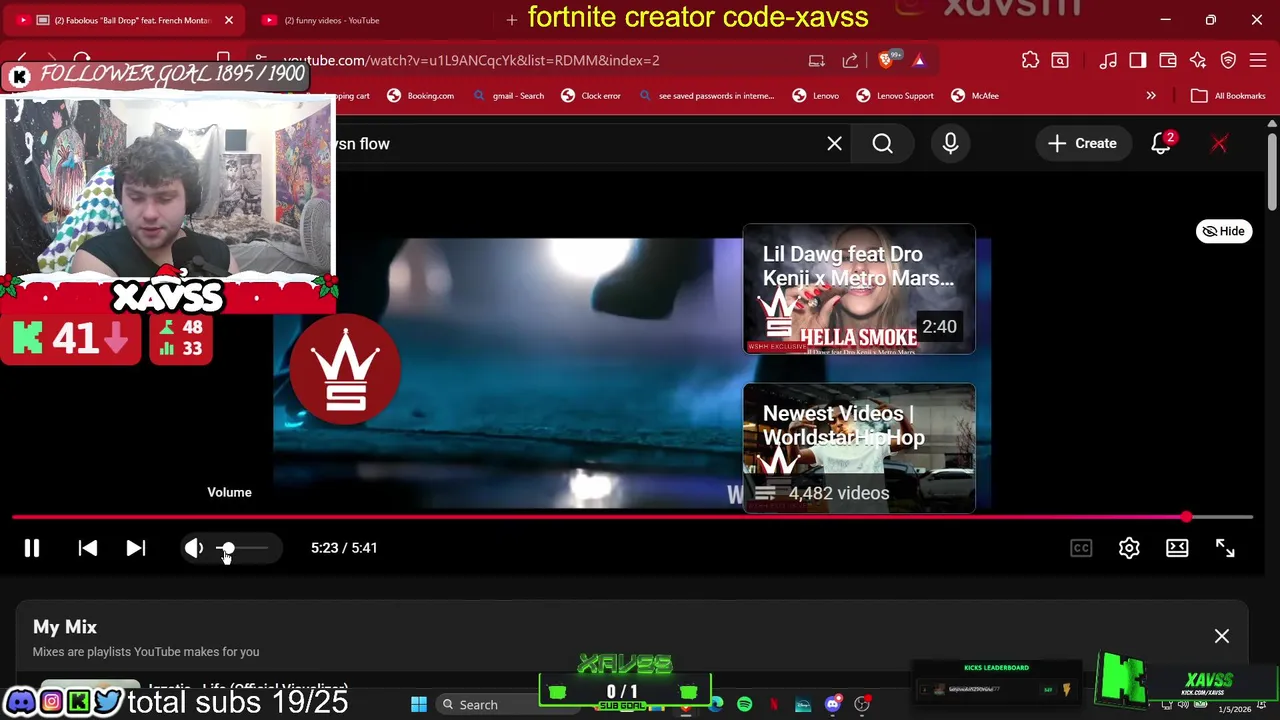1280x720 pixels.
Task: Open Windows Start menu
Action: tap(419, 705)
